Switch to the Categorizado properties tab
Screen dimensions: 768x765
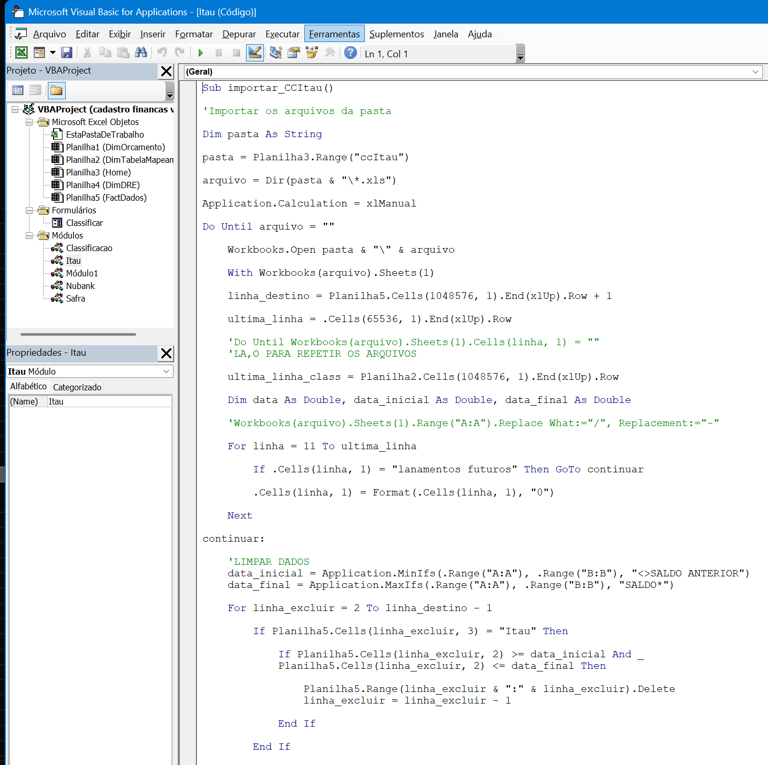(77, 387)
